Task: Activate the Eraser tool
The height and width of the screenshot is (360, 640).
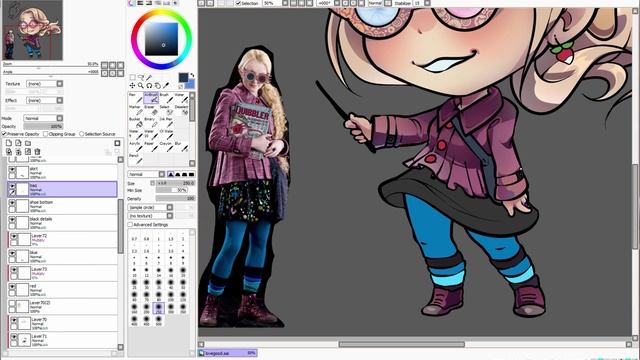Action: (x=151, y=110)
